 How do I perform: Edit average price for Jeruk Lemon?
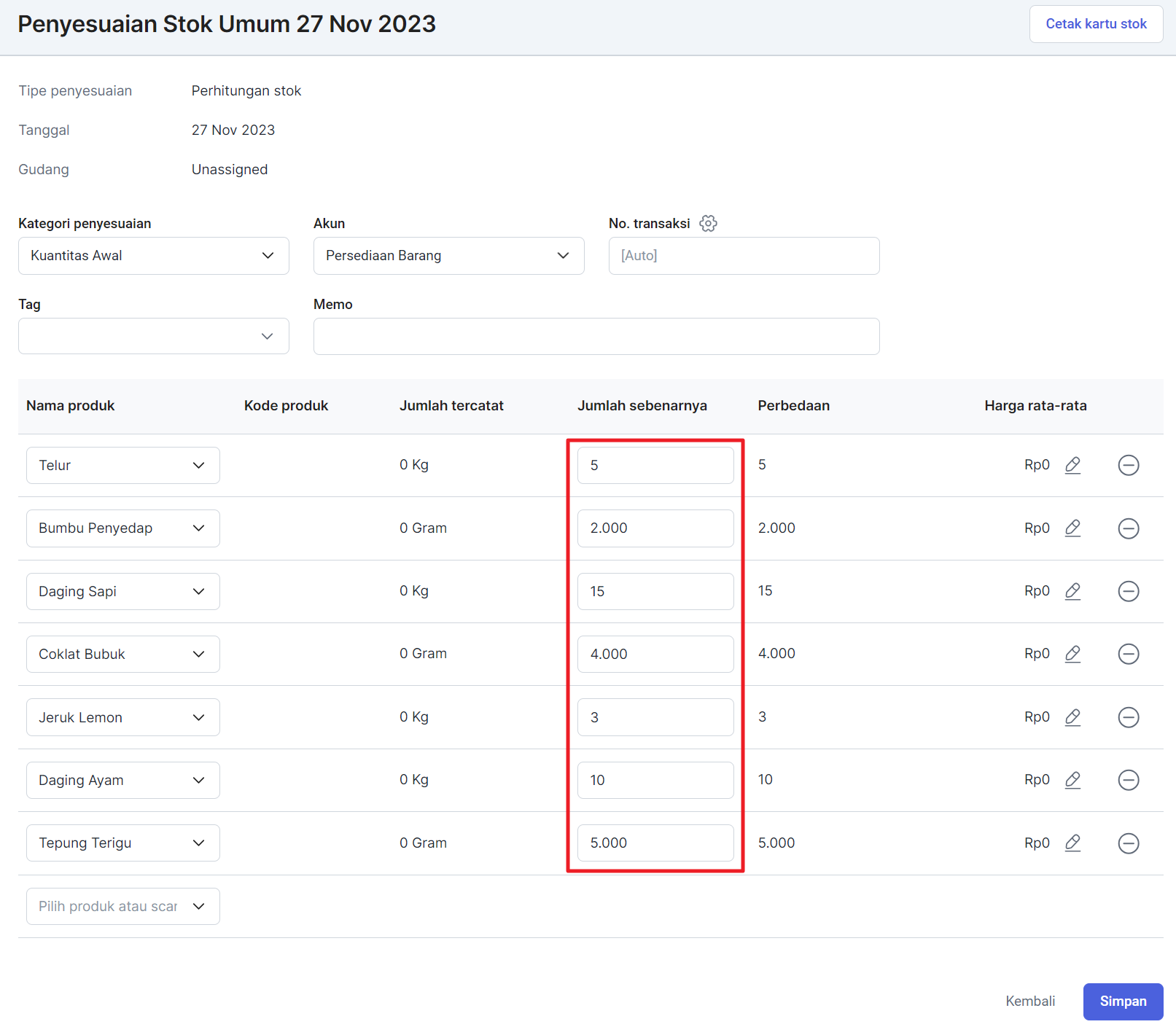[x=1072, y=717]
